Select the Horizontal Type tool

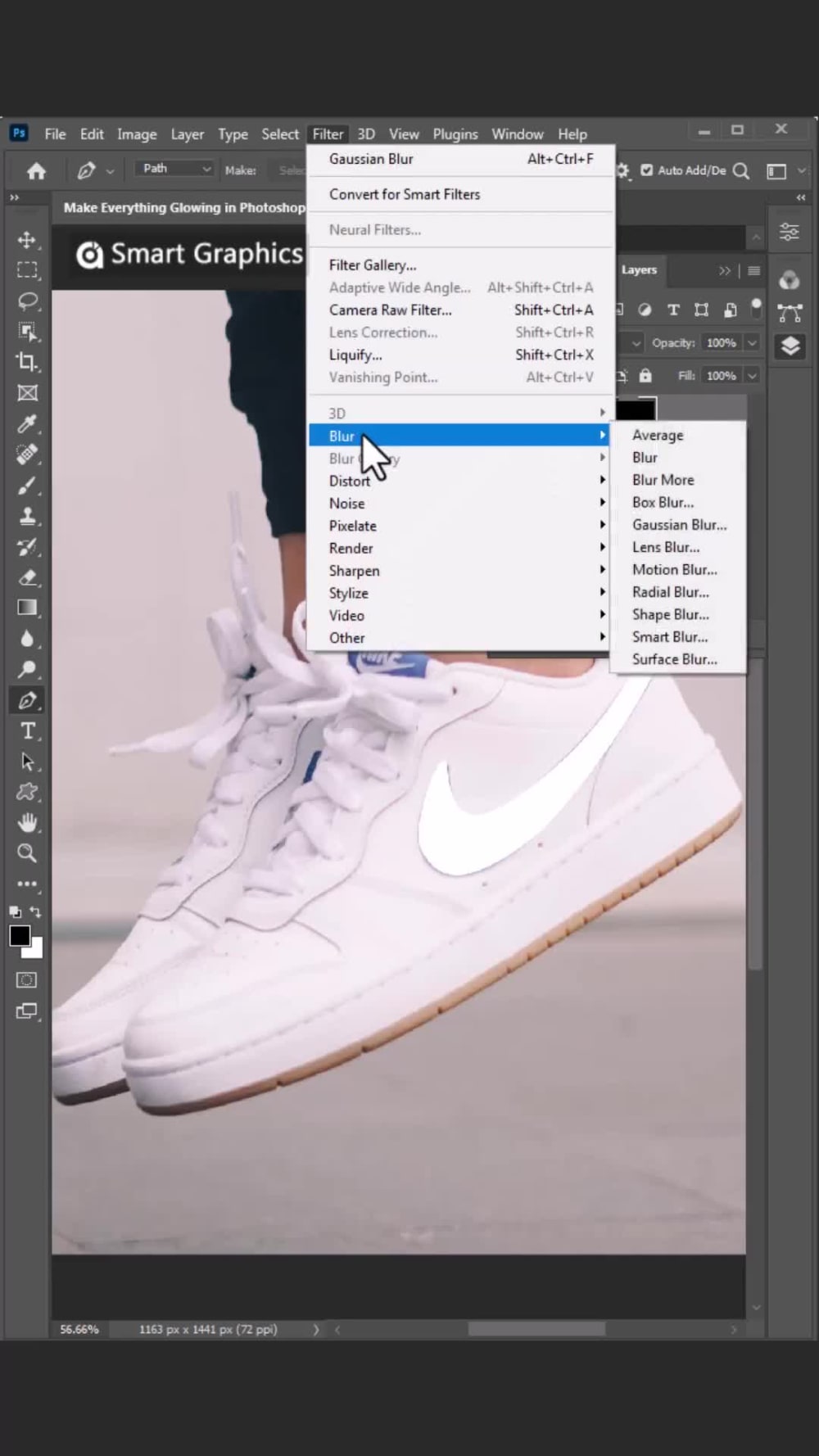pos(27,730)
